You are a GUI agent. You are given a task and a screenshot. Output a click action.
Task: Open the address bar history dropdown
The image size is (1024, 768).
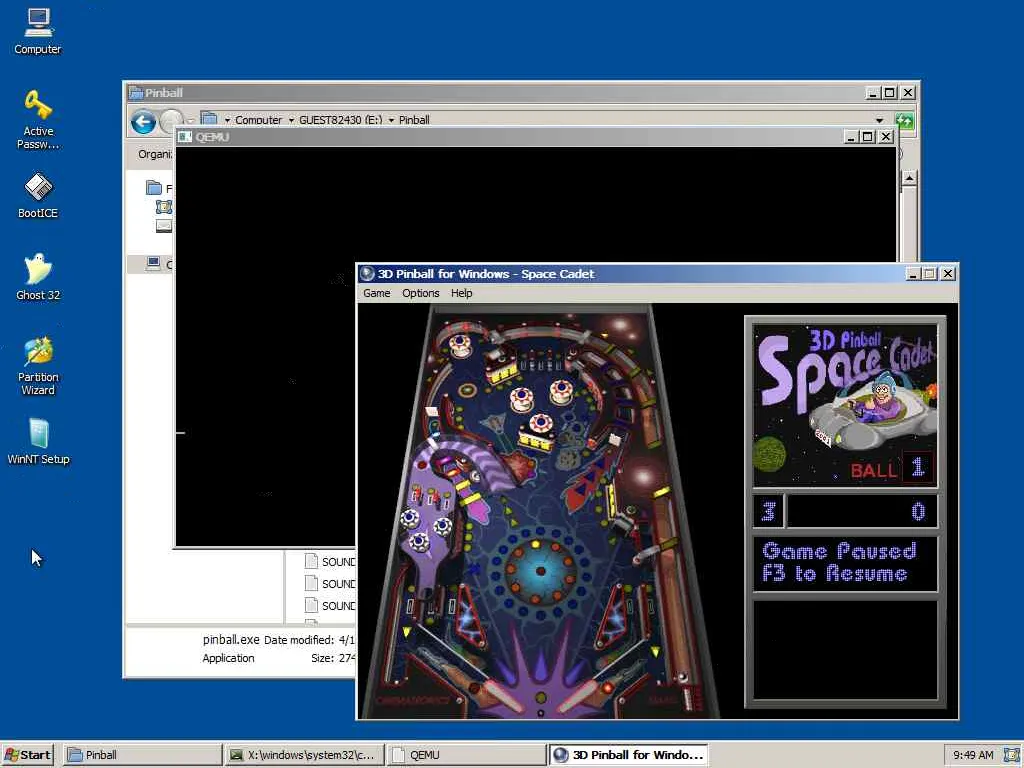pos(880,120)
